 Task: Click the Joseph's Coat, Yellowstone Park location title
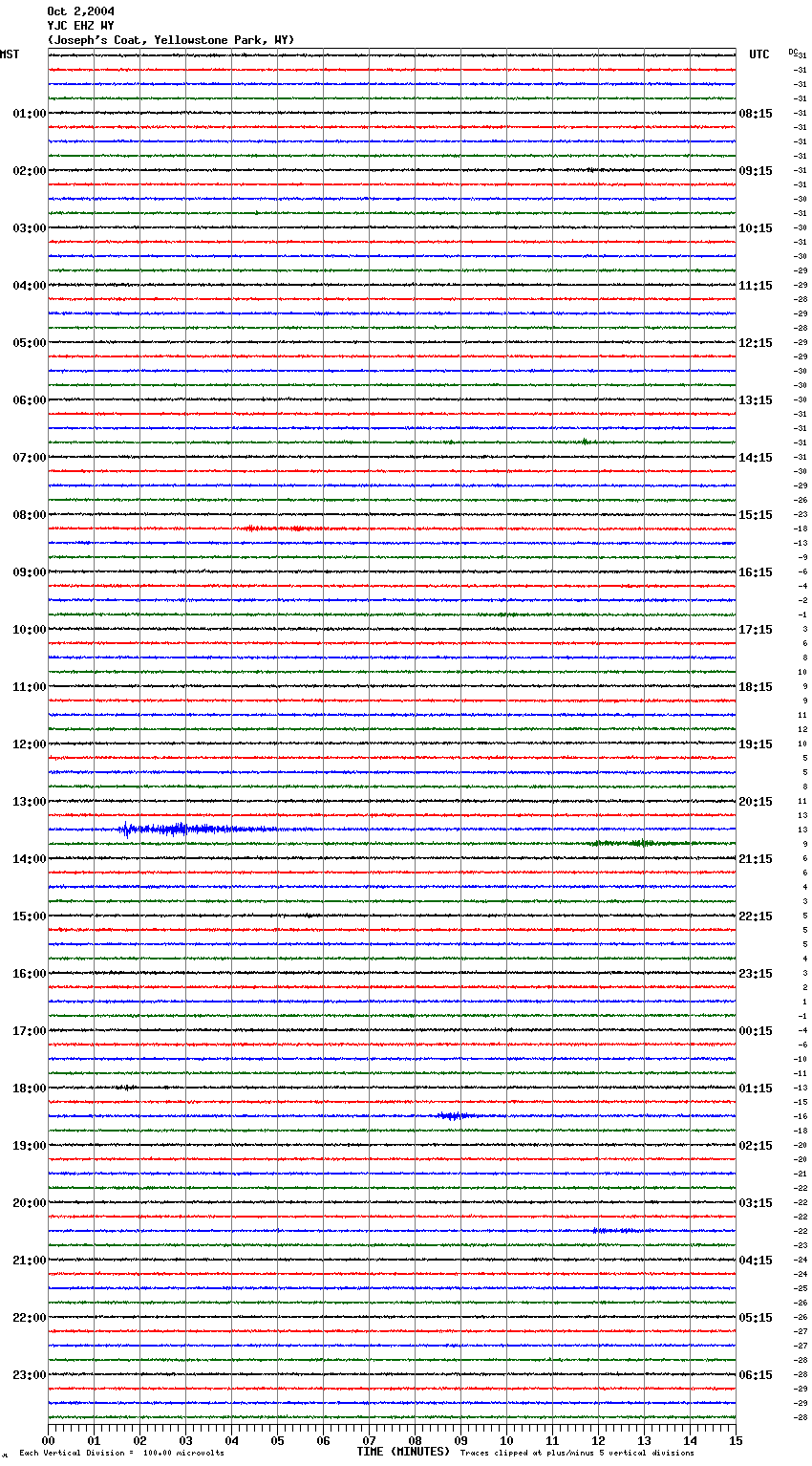(171, 40)
